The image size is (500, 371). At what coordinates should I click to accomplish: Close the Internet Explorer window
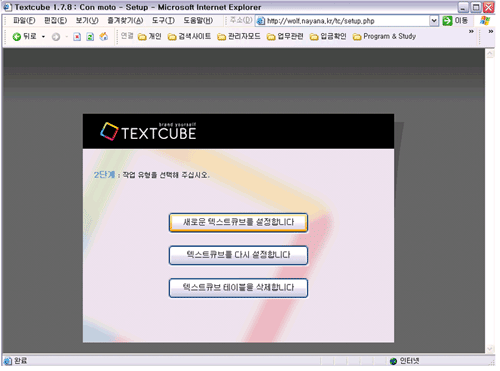pyautogui.click(x=489, y=7)
